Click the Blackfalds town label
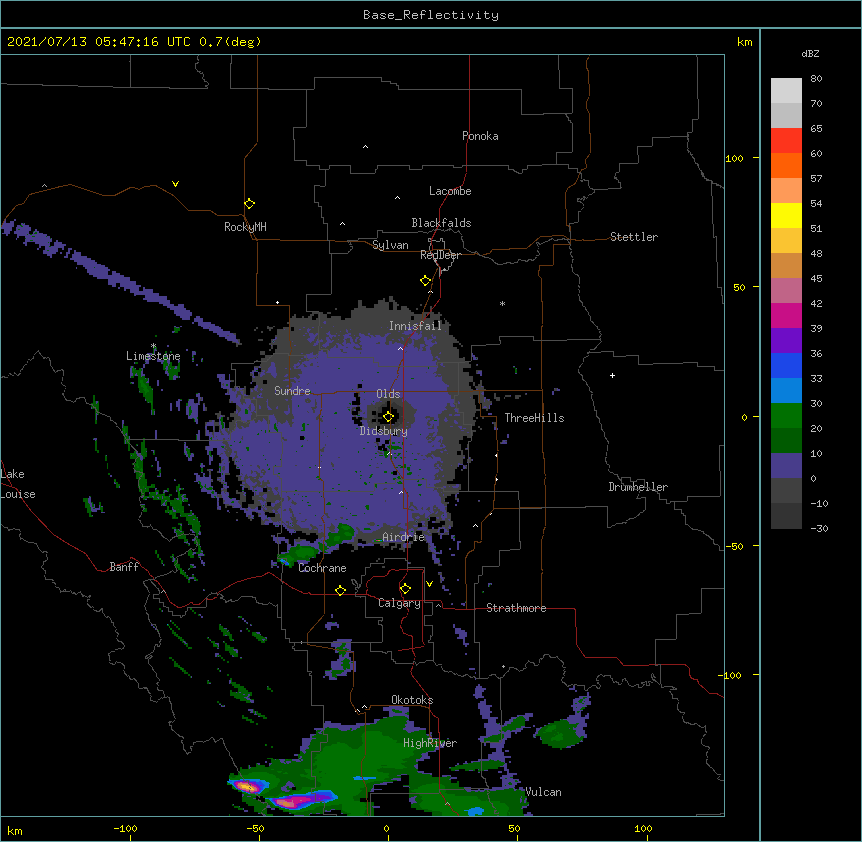The width and height of the screenshot is (862, 842). (x=441, y=223)
